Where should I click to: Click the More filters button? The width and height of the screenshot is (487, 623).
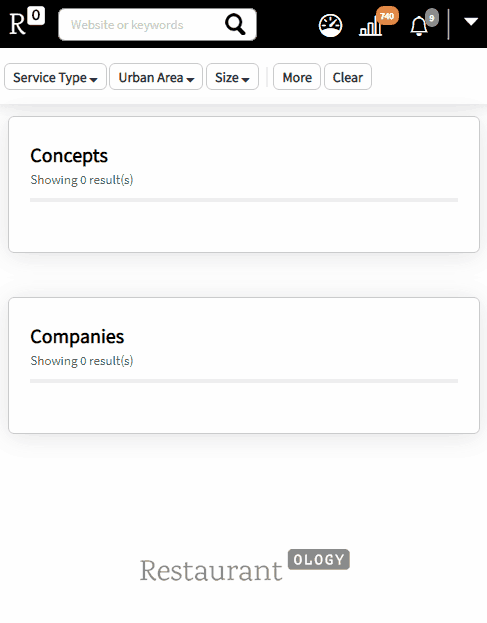tap(297, 77)
